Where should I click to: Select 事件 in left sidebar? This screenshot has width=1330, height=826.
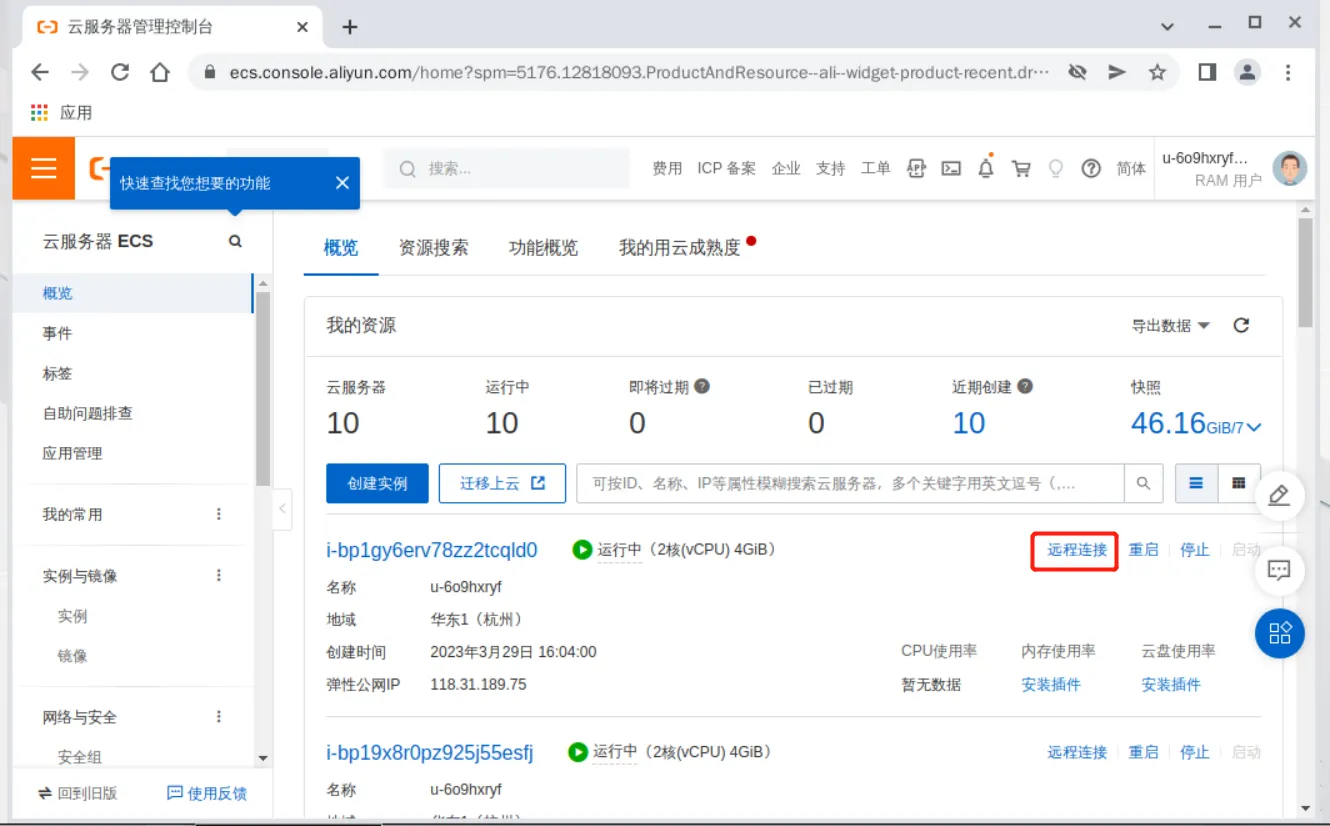(57, 333)
